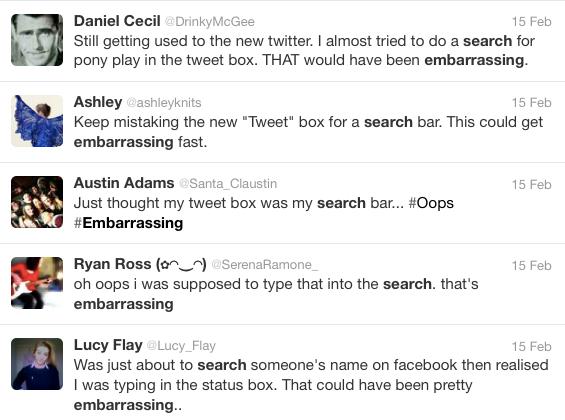Select Ashley's tweet about the search bar
The image size is (565, 420).
tap(282, 122)
